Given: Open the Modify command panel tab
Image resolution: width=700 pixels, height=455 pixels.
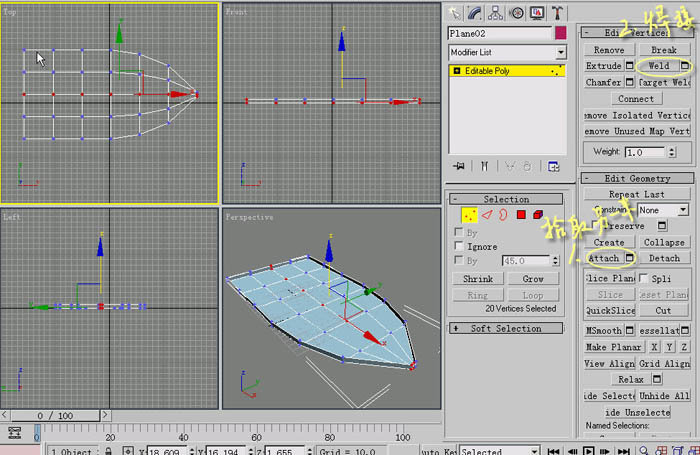Looking at the screenshot, I should tap(475, 13).
